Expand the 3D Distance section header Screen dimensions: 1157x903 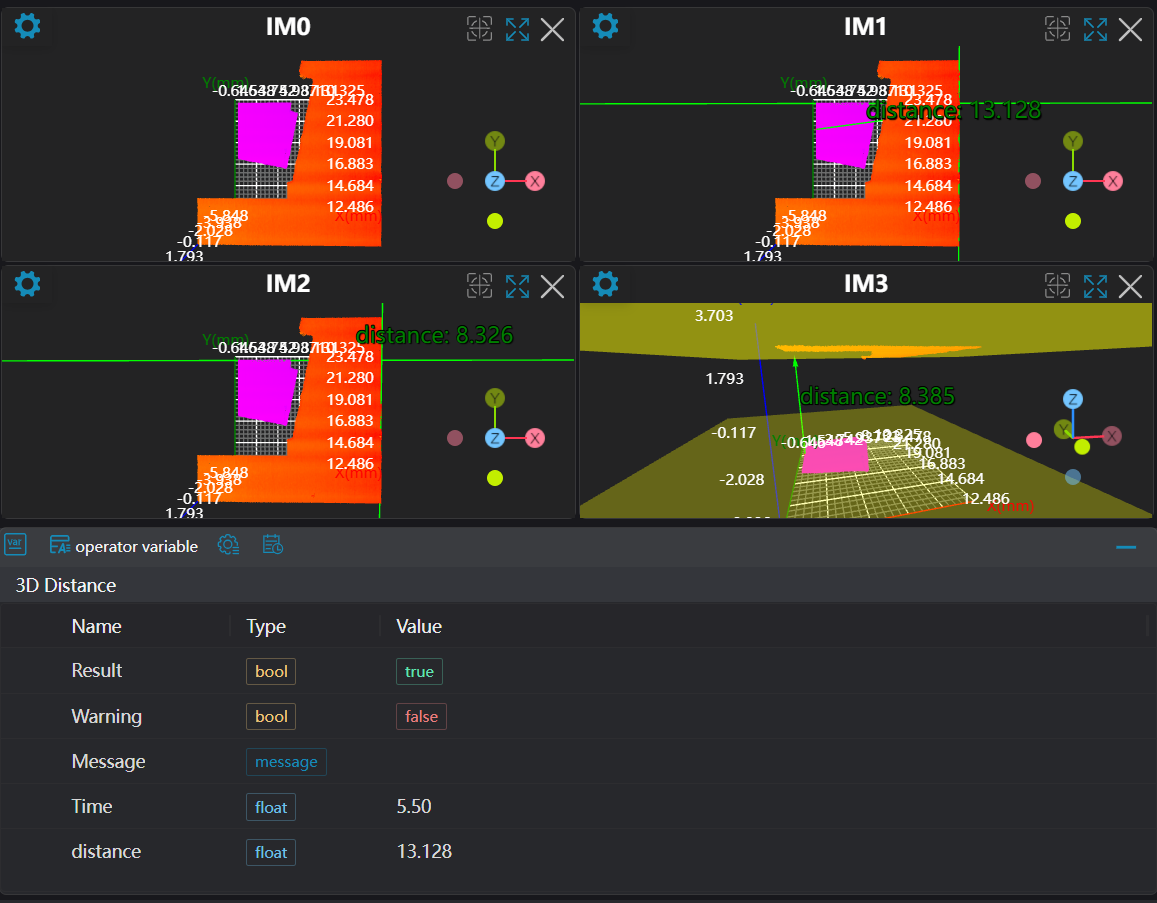(x=66, y=586)
